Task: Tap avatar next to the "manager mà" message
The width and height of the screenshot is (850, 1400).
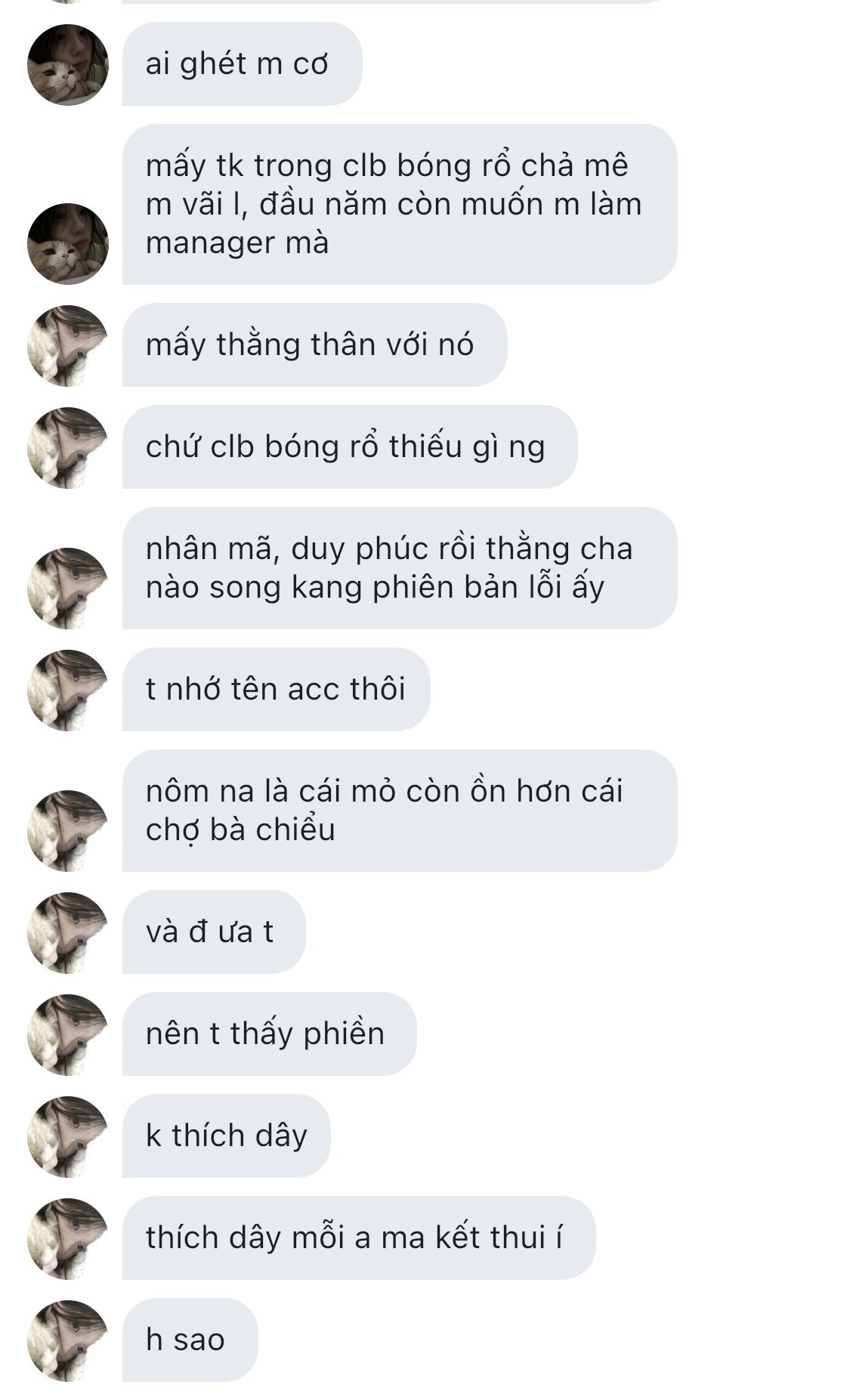Action: click(x=68, y=244)
